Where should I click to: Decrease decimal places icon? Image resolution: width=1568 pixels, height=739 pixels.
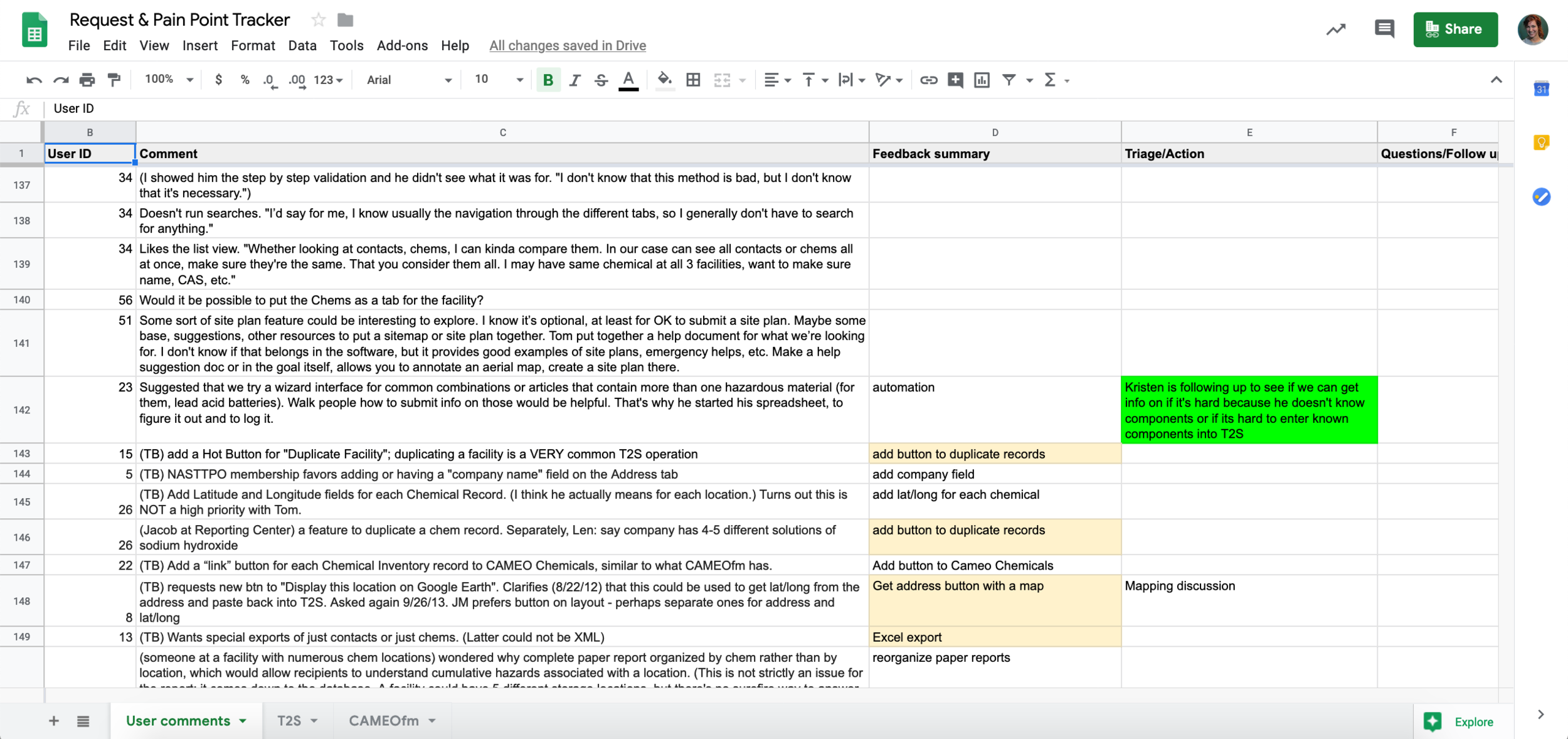point(270,81)
